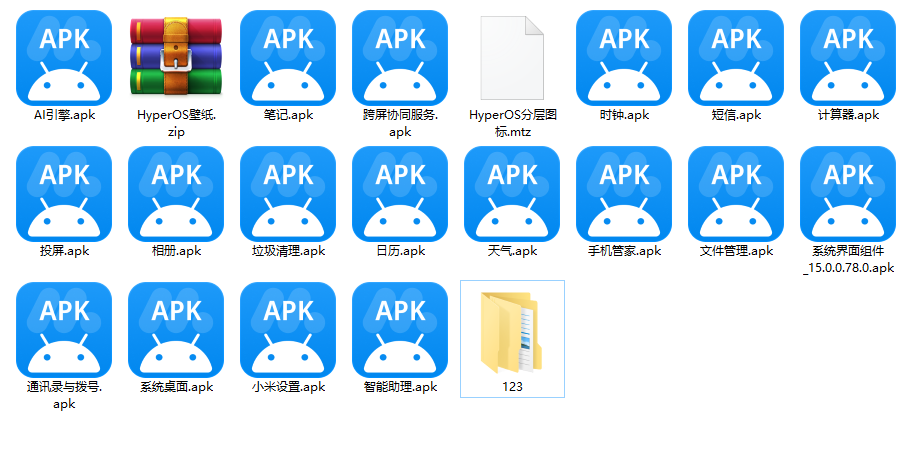Select the HyperOS分层图标.mtz file
This screenshot has height=455, width=906.
[512, 57]
